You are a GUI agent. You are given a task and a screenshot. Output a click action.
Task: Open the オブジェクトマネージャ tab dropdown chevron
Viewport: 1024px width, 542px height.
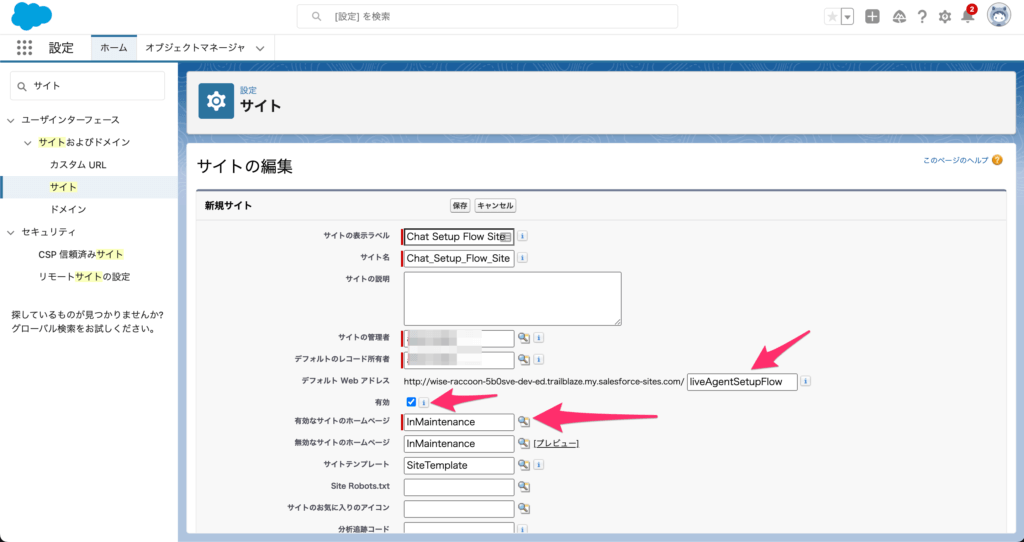coord(260,48)
